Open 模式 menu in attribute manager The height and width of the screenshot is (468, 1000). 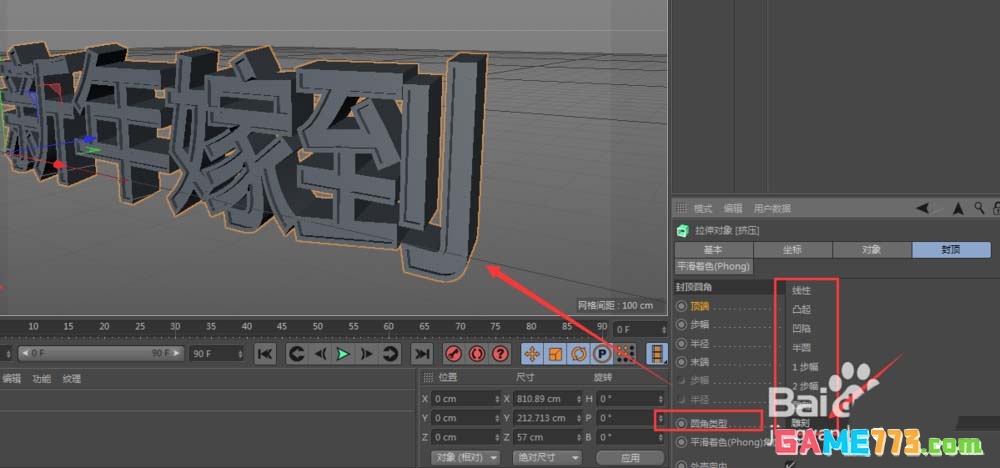tap(703, 208)
